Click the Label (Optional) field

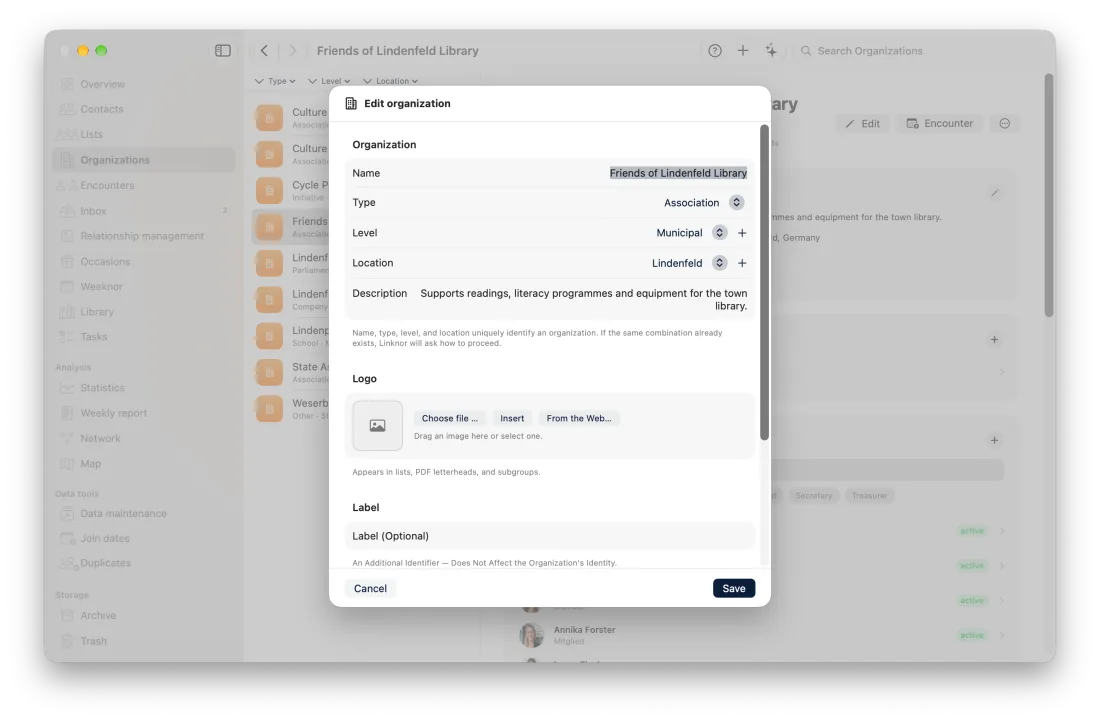[550, 536]
